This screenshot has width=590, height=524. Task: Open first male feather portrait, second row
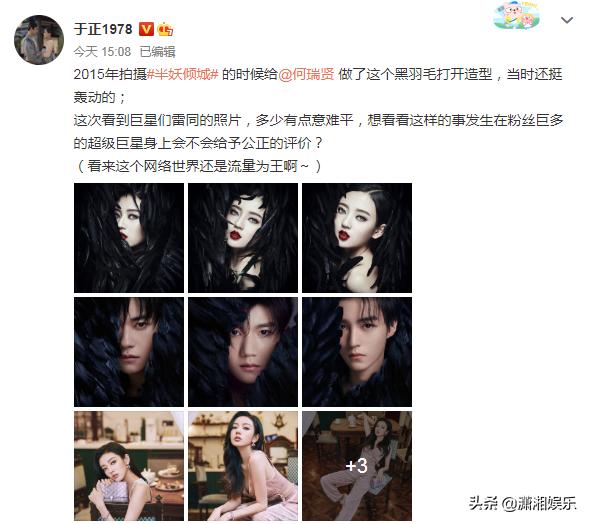(129, 352)
